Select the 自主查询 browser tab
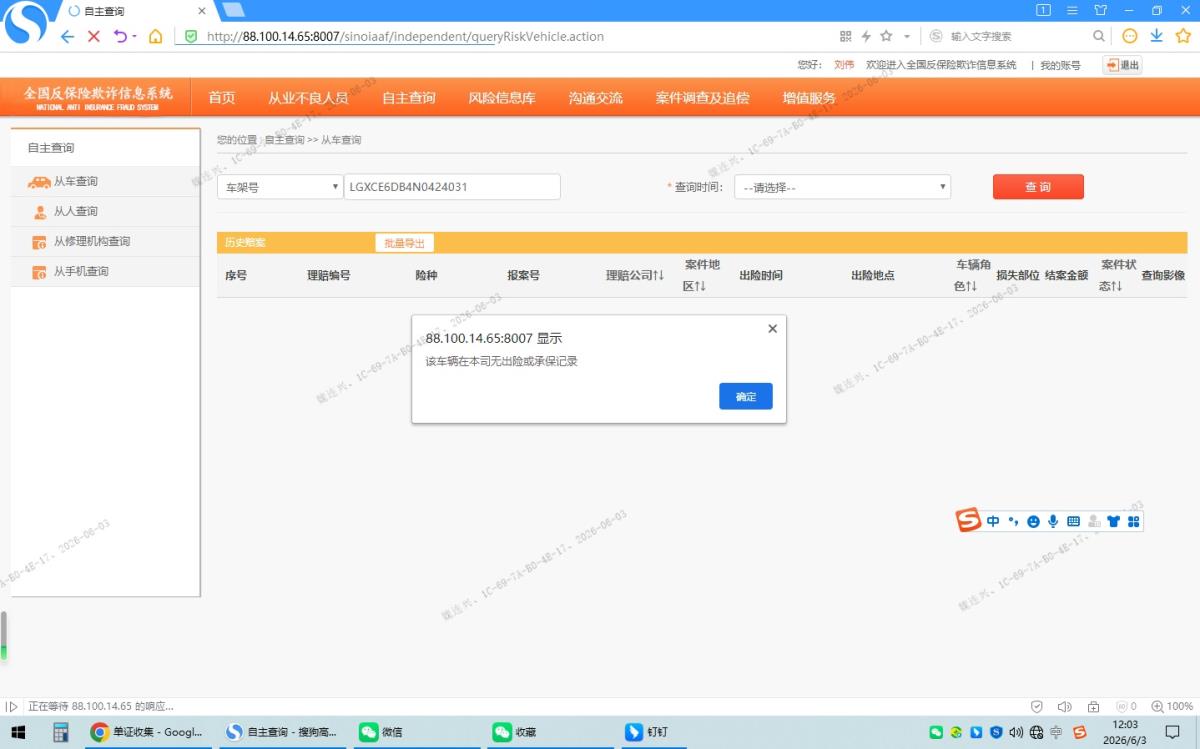 click(x=130, y=10)
